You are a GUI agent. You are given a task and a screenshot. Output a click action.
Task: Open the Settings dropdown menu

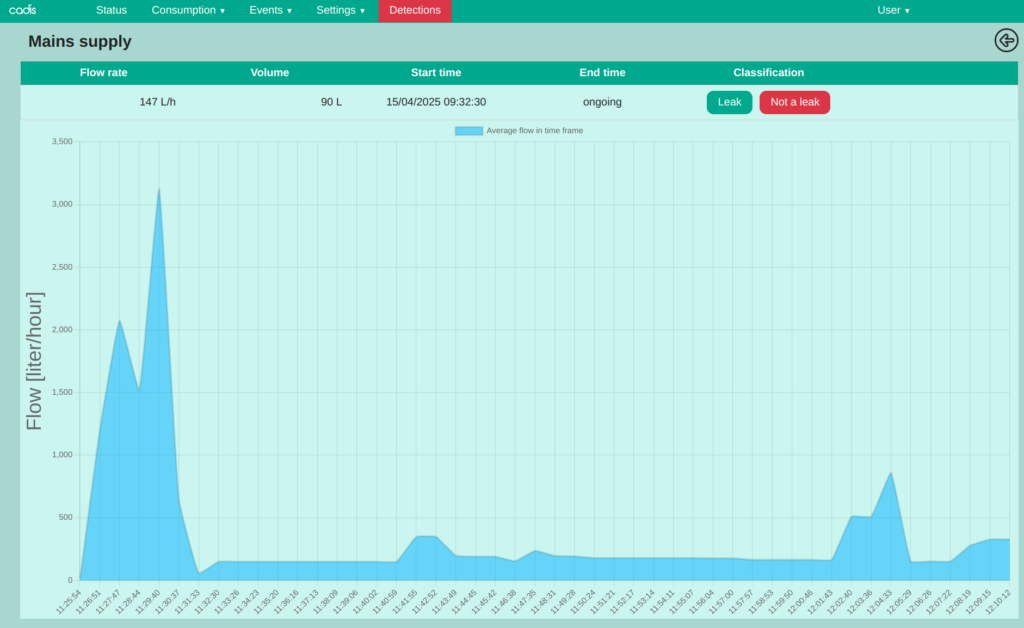pos(340,10)
